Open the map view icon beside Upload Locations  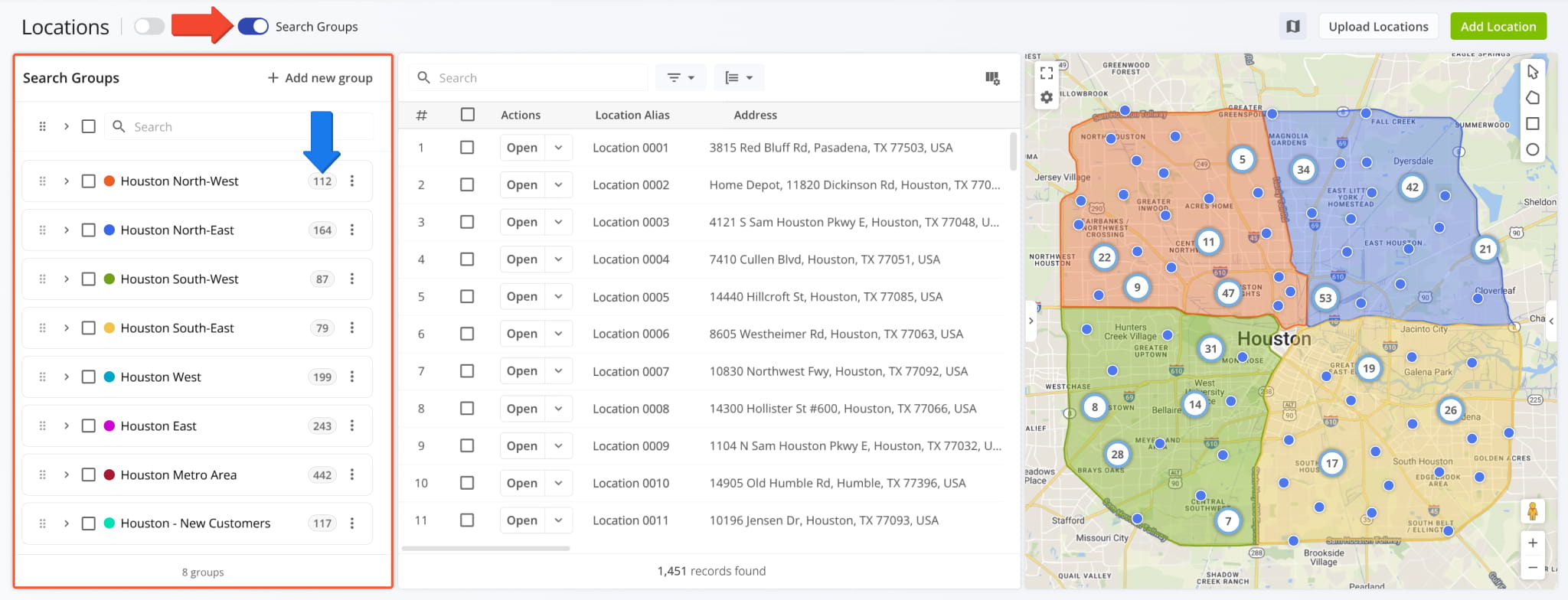(x=1293, y=27)
